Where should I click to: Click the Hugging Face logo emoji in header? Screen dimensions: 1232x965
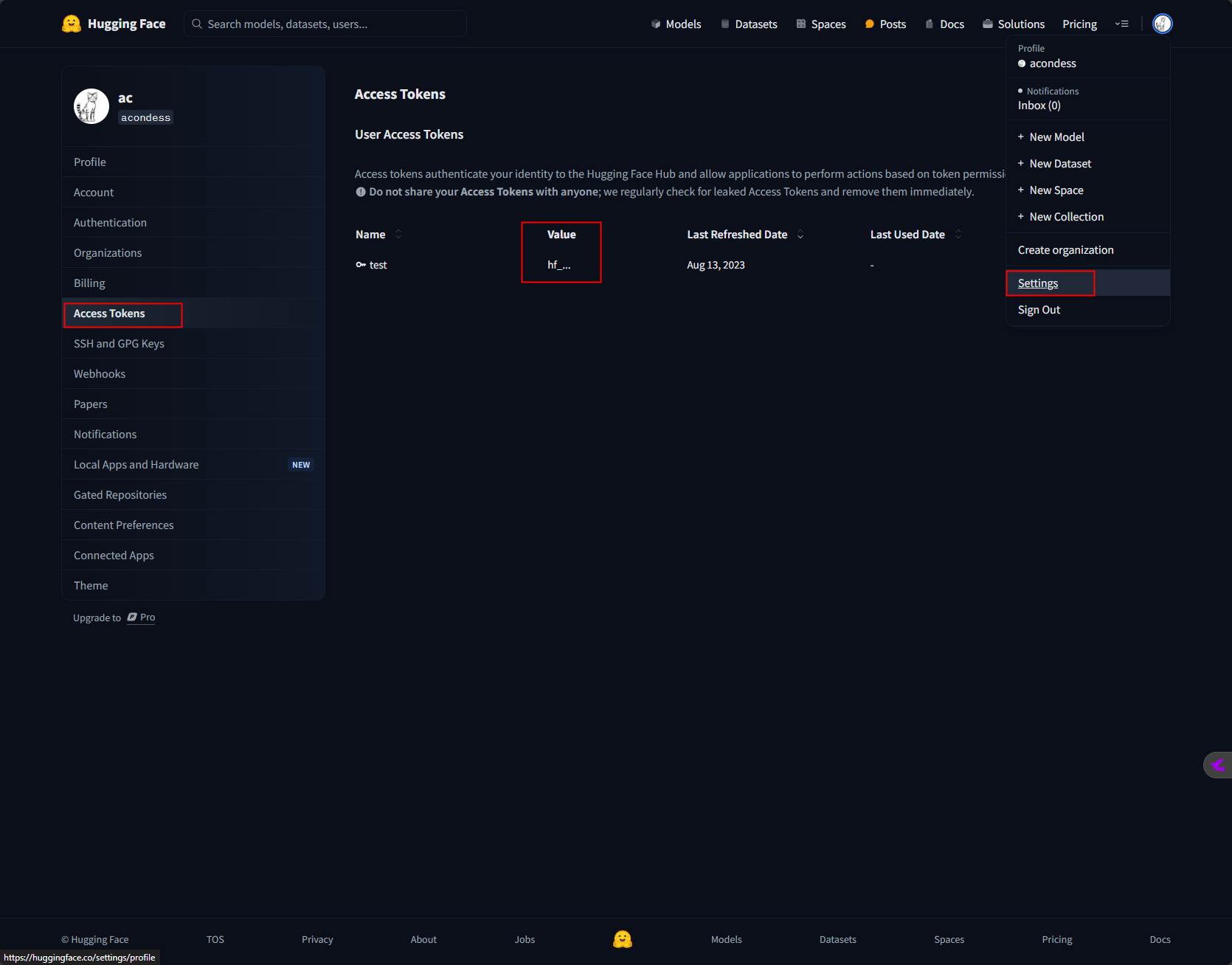[72, 24]
